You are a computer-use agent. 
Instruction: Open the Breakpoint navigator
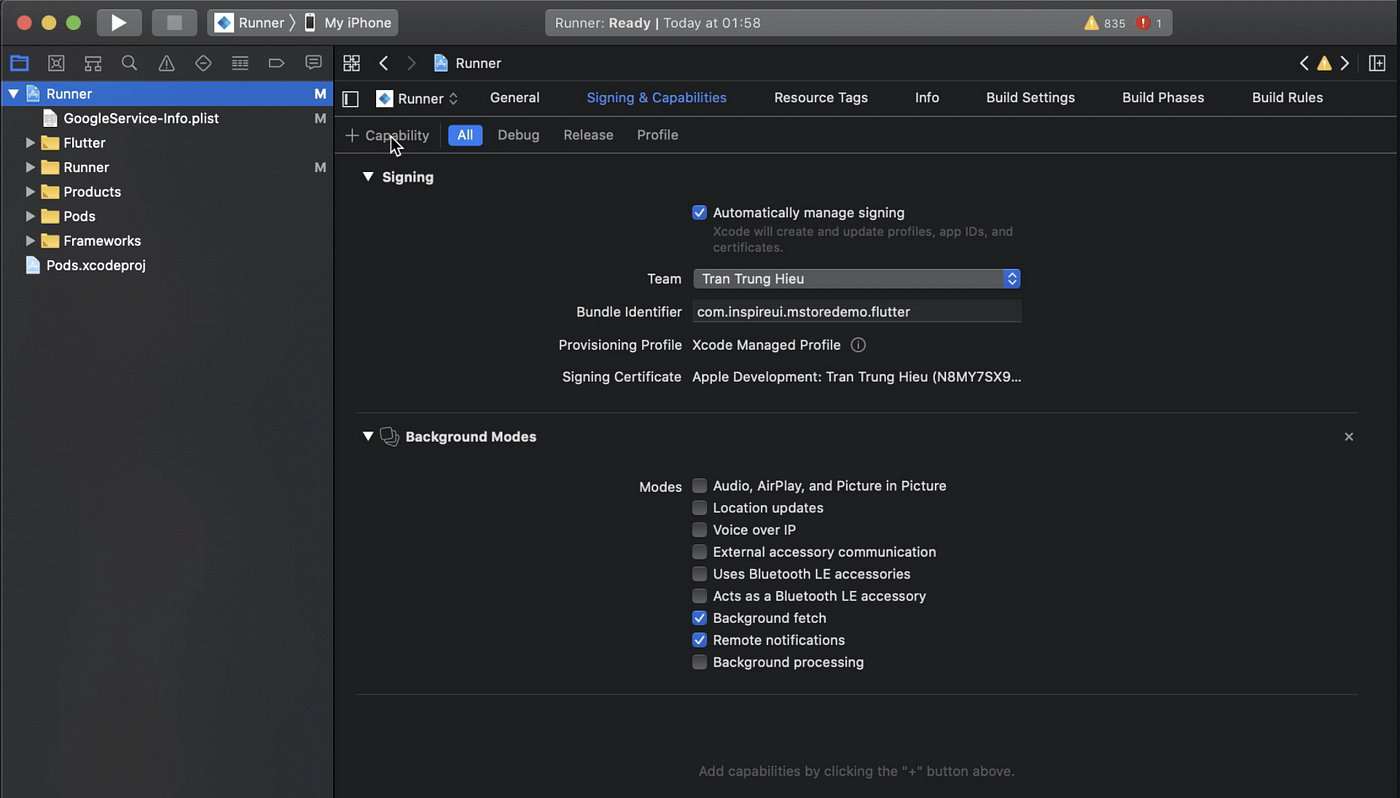tap(276, 63)
